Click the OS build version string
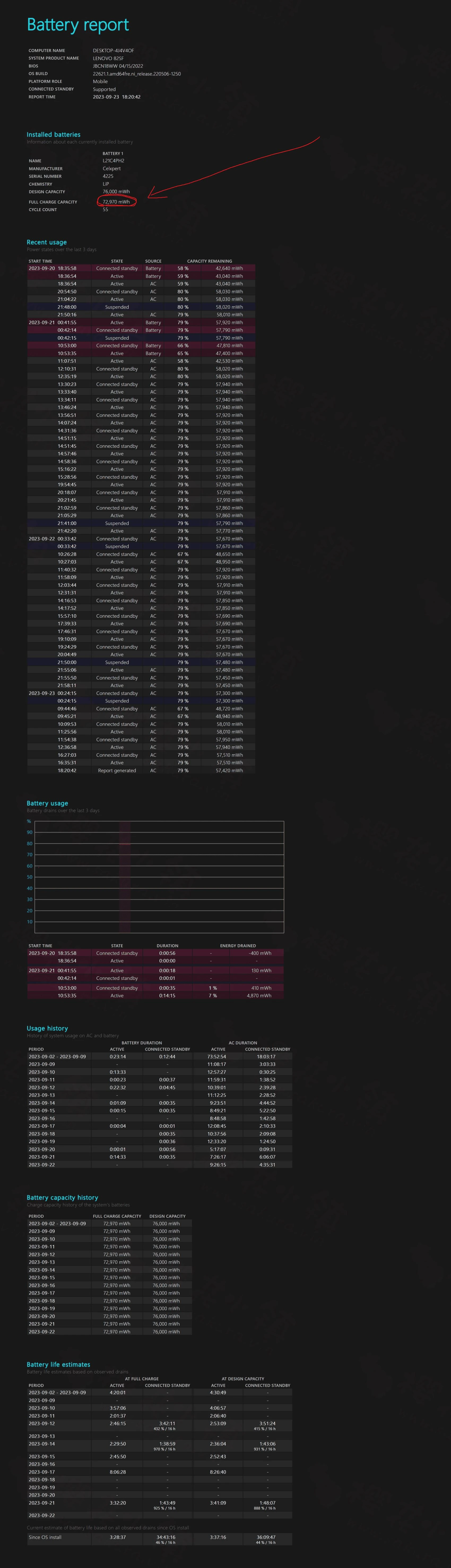 click(137, 74)
